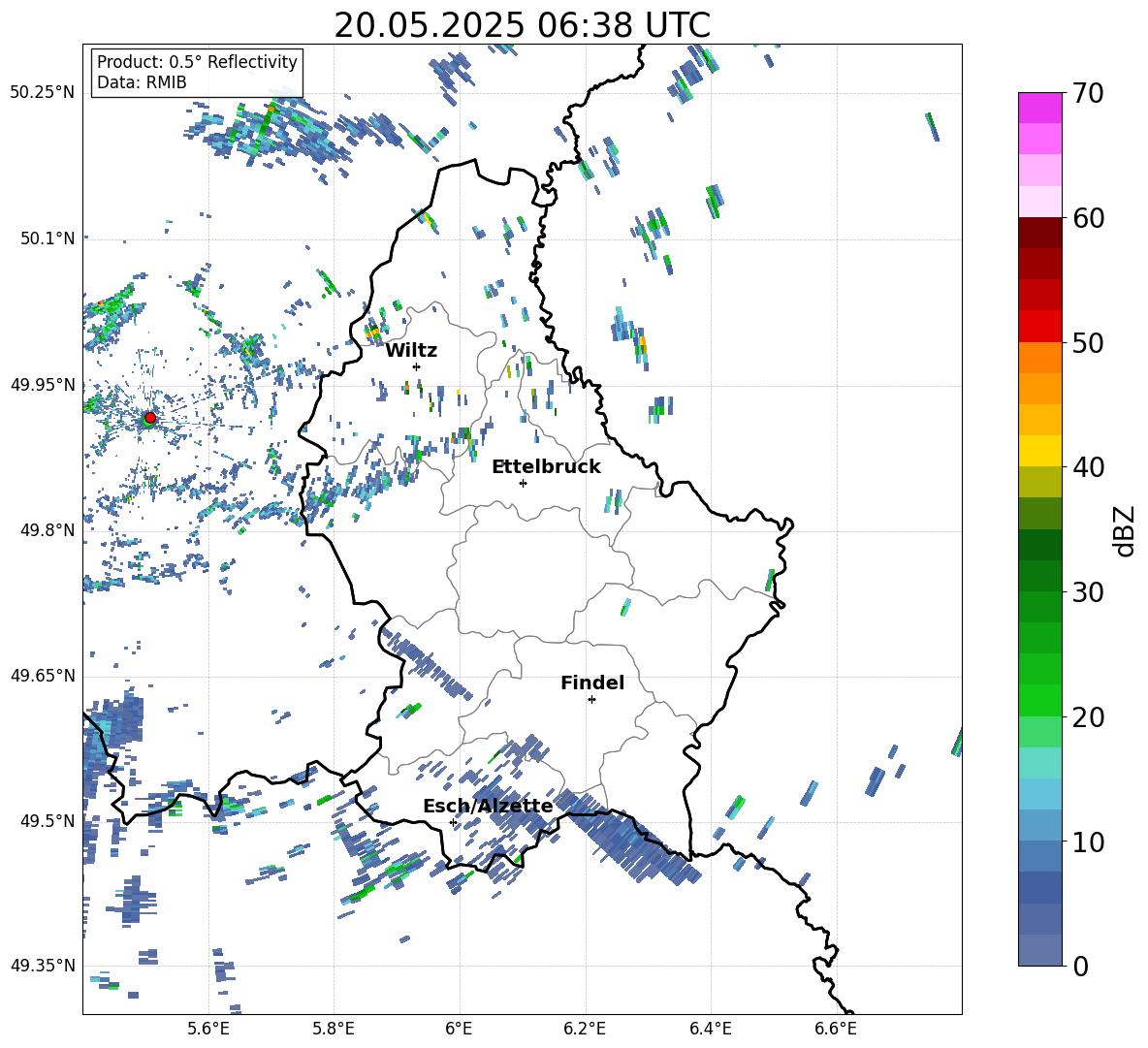Click the Findel station cross marker
This screenshot has height=1048, width=1148.
[x=591, y=700]
